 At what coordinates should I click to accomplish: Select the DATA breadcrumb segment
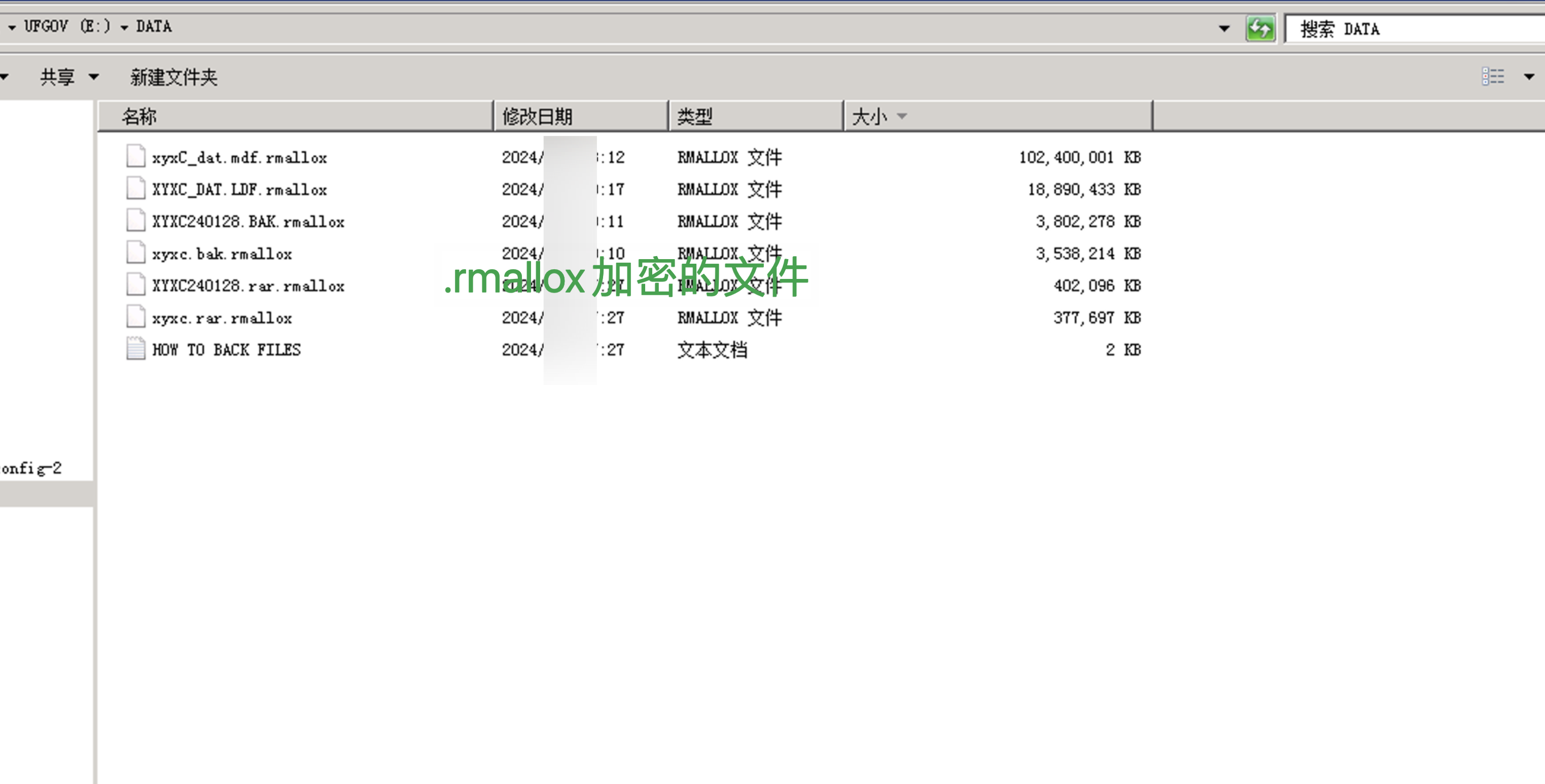pos(154,26)
